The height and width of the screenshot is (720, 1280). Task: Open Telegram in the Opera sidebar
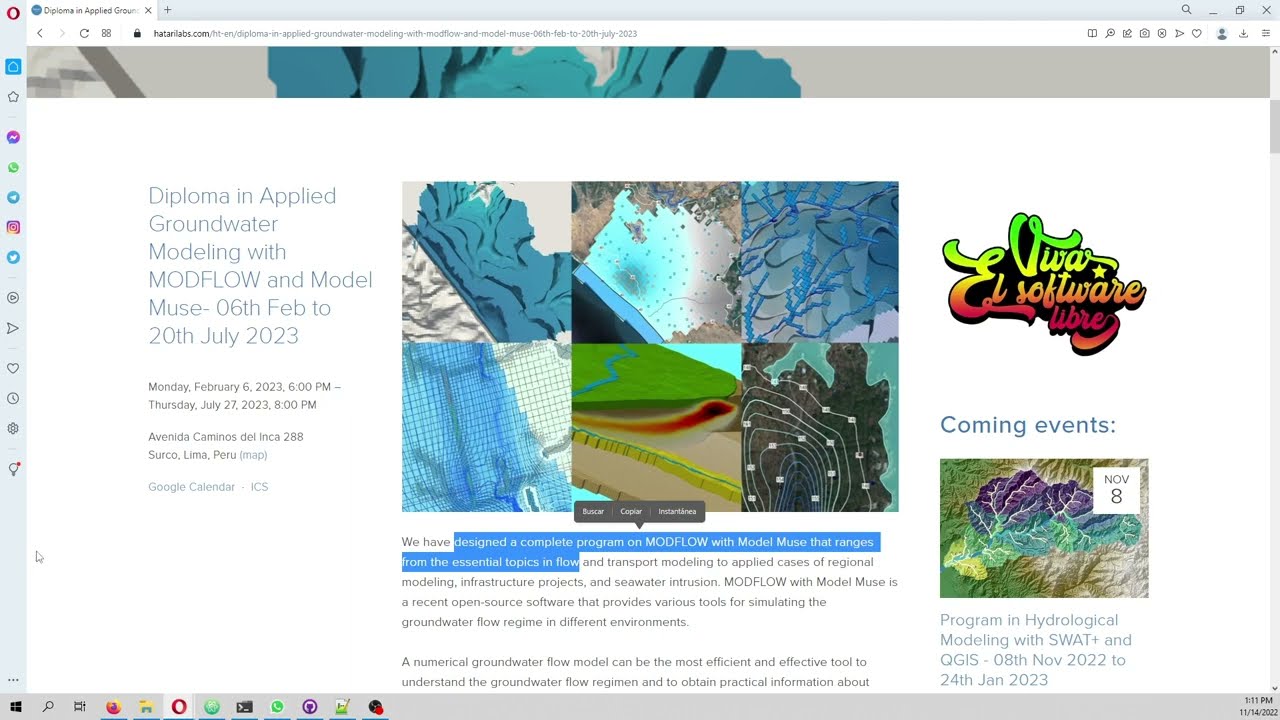13,197
